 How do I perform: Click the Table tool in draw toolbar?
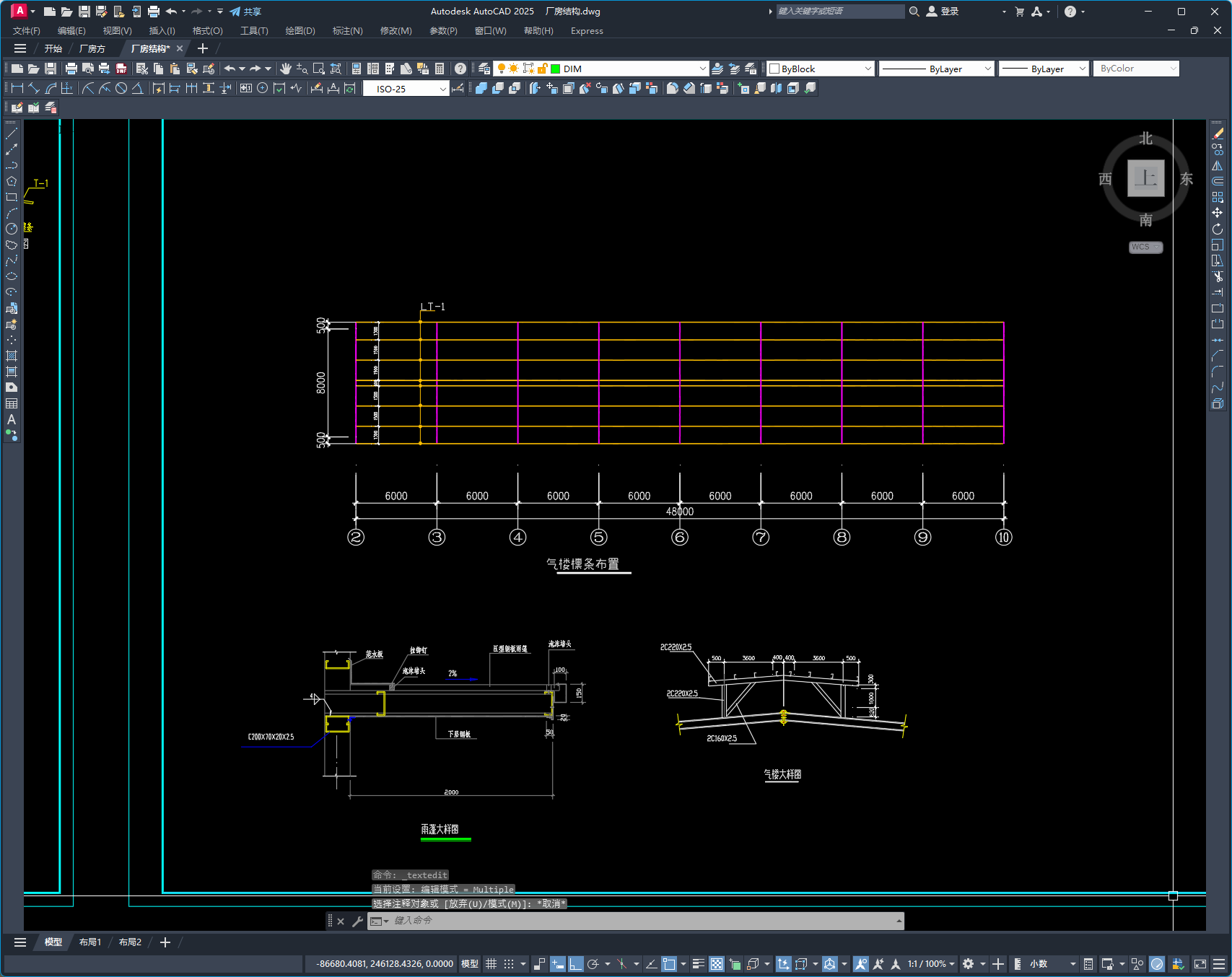click(x=12, y=403)
